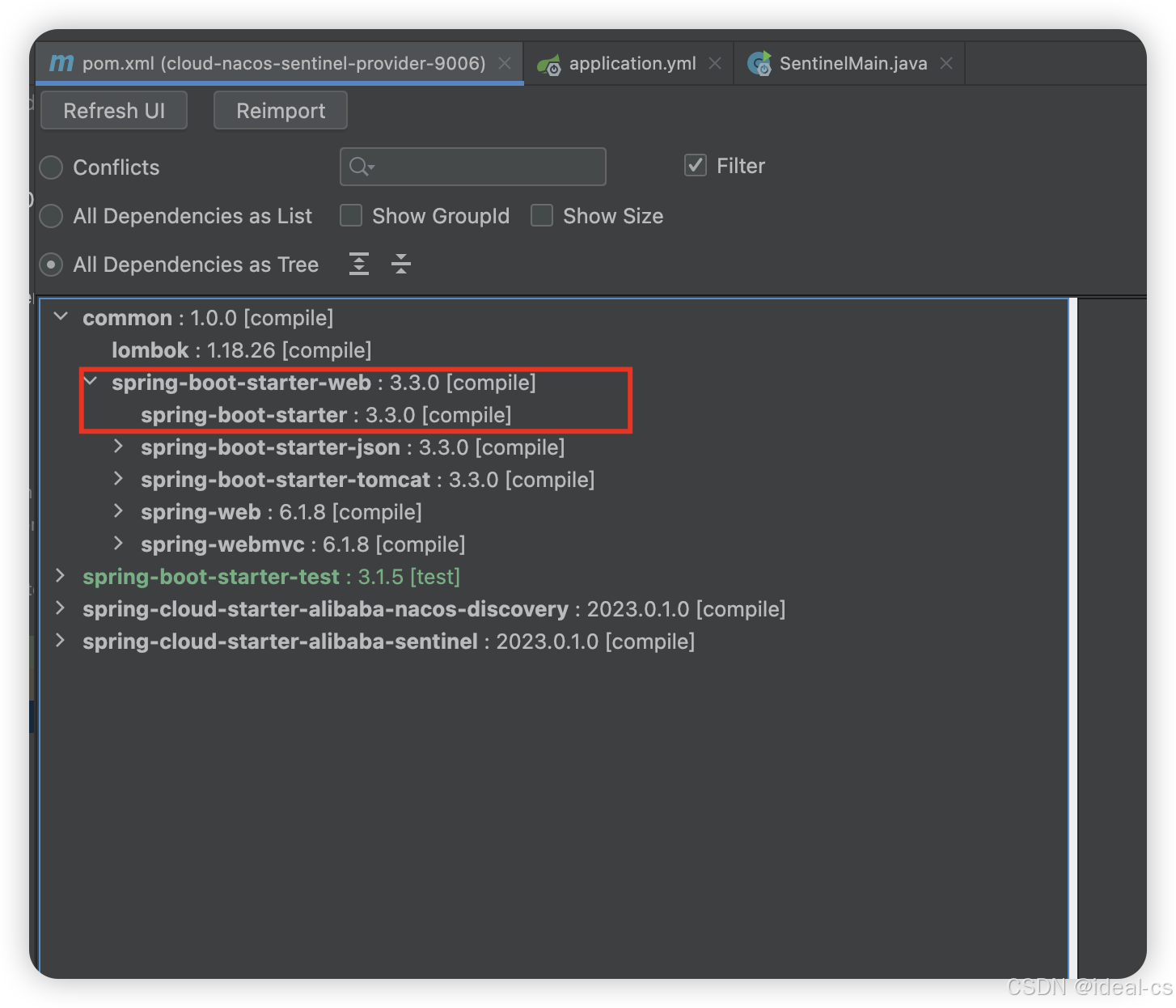
Task: Select spring-webmvc 6.1.8 row text
Action: [303, 544]
